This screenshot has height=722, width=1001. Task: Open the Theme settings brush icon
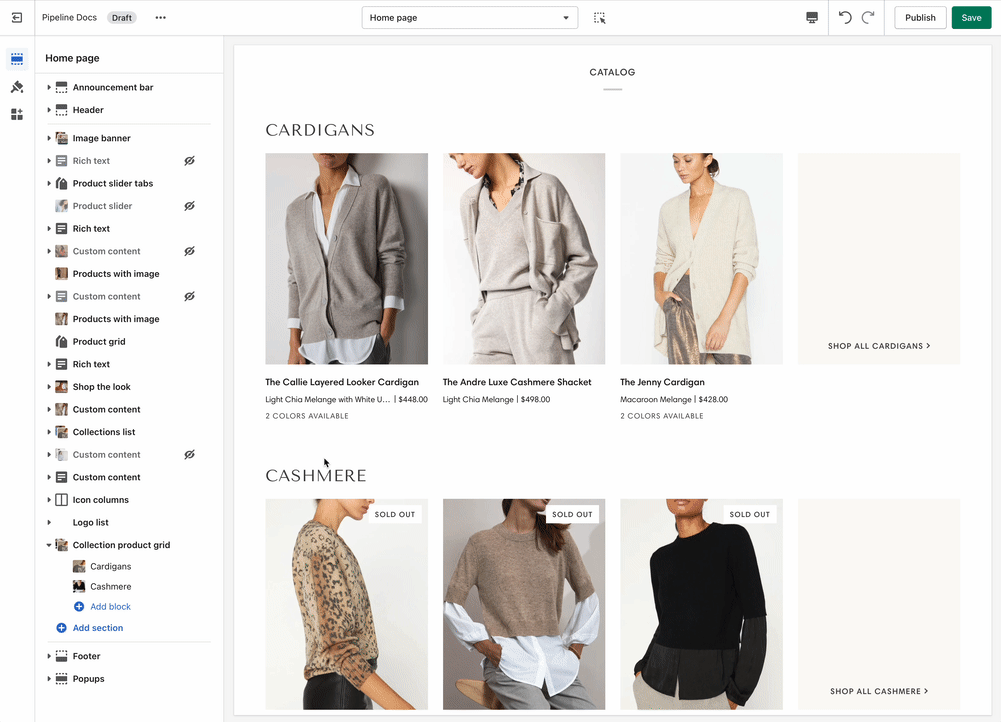coord(17,87)
